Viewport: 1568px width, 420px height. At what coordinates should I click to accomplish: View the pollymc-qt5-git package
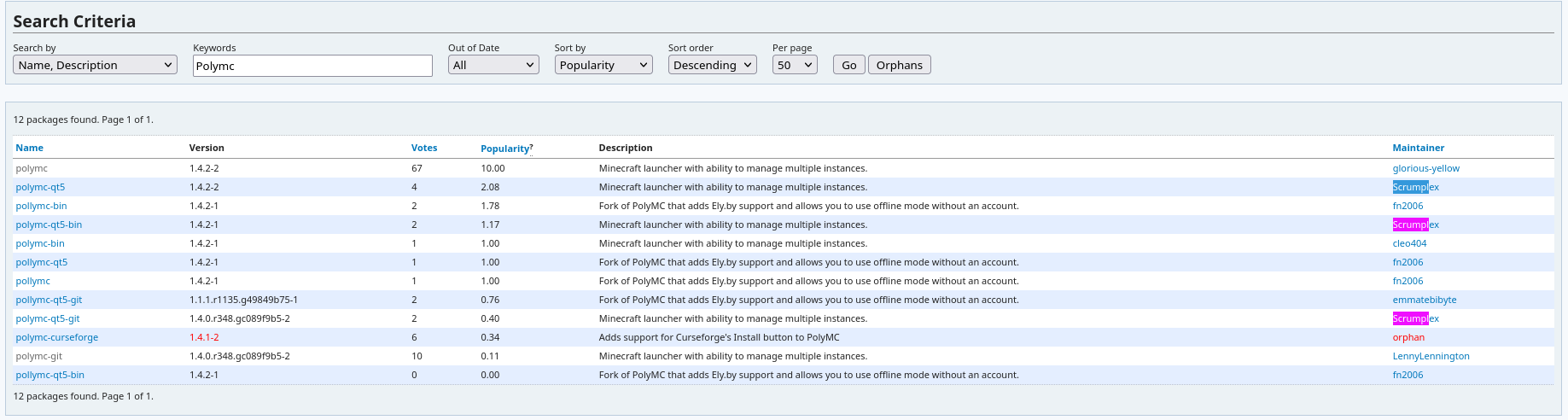tap(49, 300)
